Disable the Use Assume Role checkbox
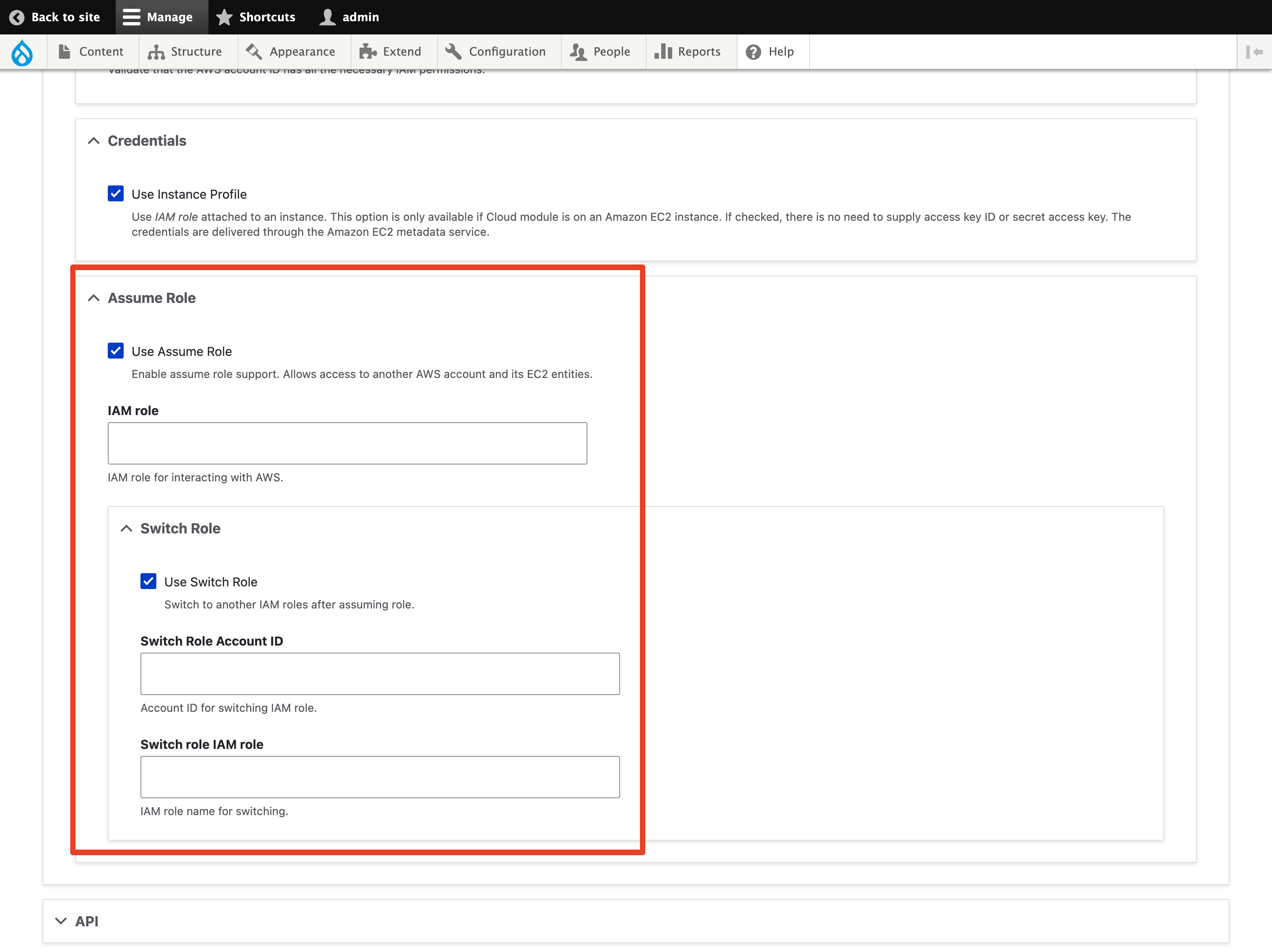 pos(116,351)
